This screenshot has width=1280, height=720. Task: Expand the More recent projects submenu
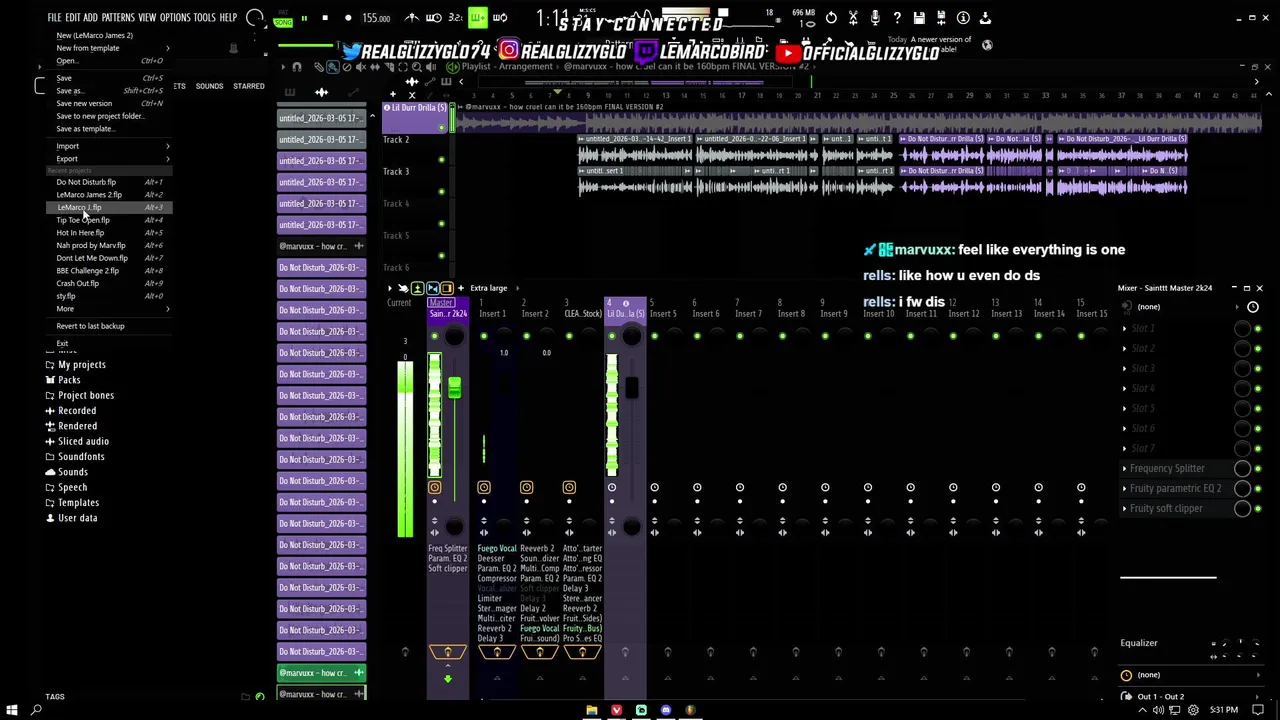110,308
